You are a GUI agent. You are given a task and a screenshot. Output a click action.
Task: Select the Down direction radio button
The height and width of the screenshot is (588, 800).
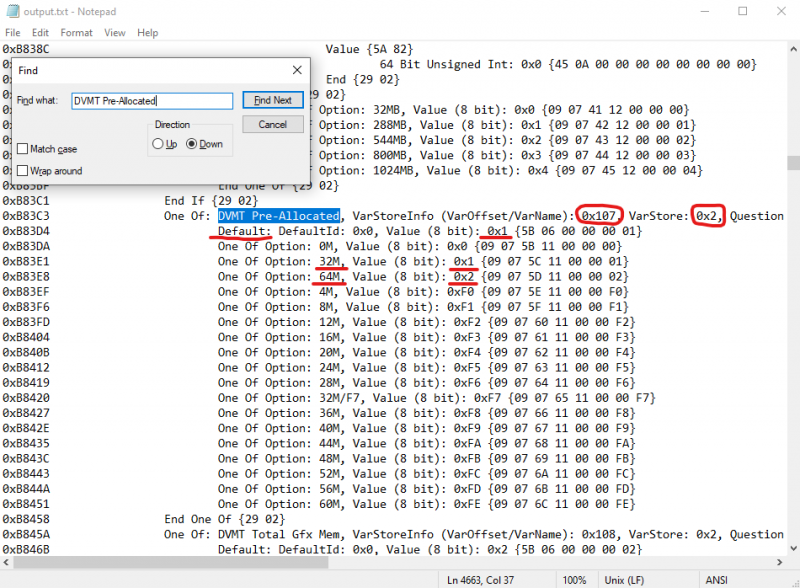coord(191,144)
